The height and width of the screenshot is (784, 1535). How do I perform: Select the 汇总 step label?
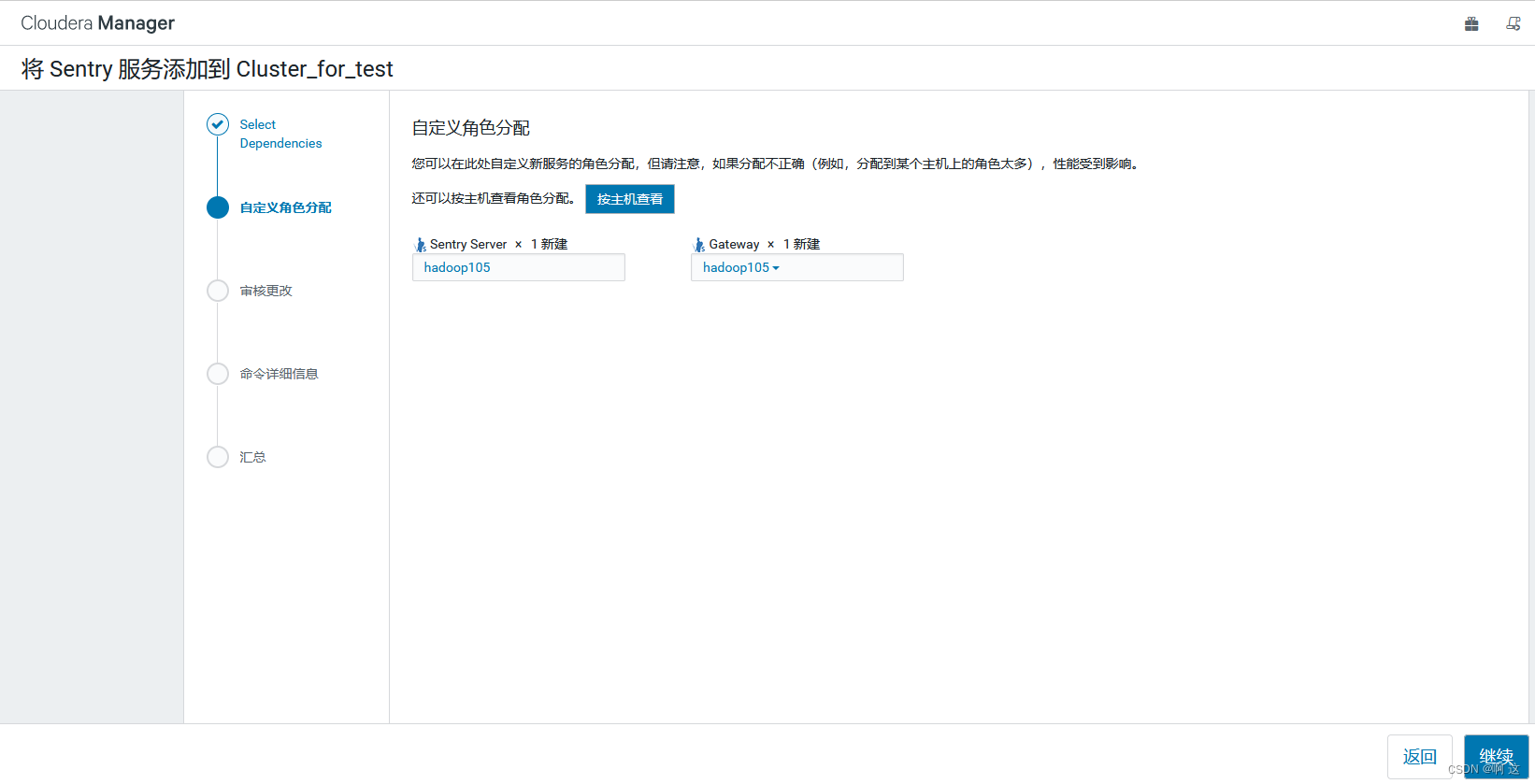(x=252, y=457)
